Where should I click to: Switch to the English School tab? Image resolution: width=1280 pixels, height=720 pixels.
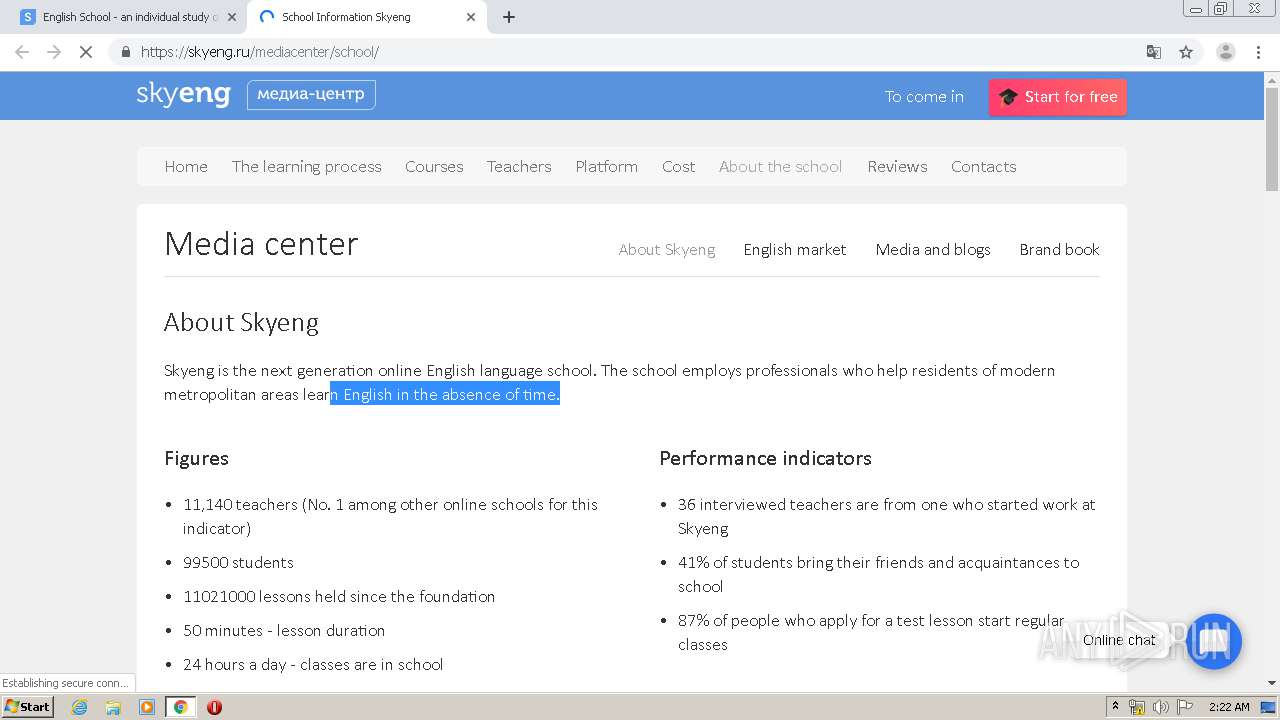click(x=127, y=17)
